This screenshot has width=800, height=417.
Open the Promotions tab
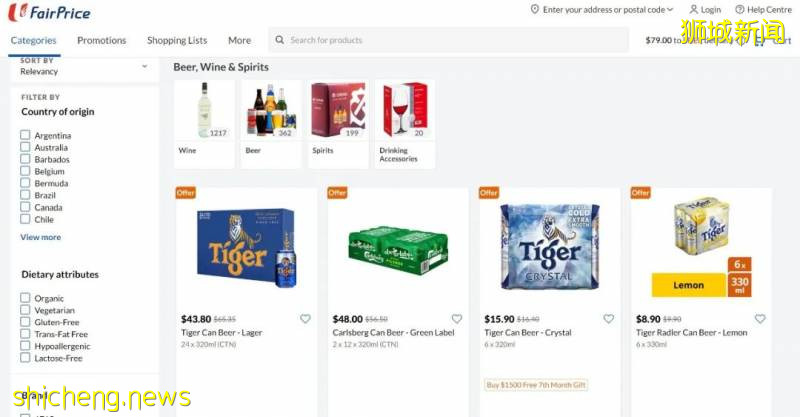102,41
